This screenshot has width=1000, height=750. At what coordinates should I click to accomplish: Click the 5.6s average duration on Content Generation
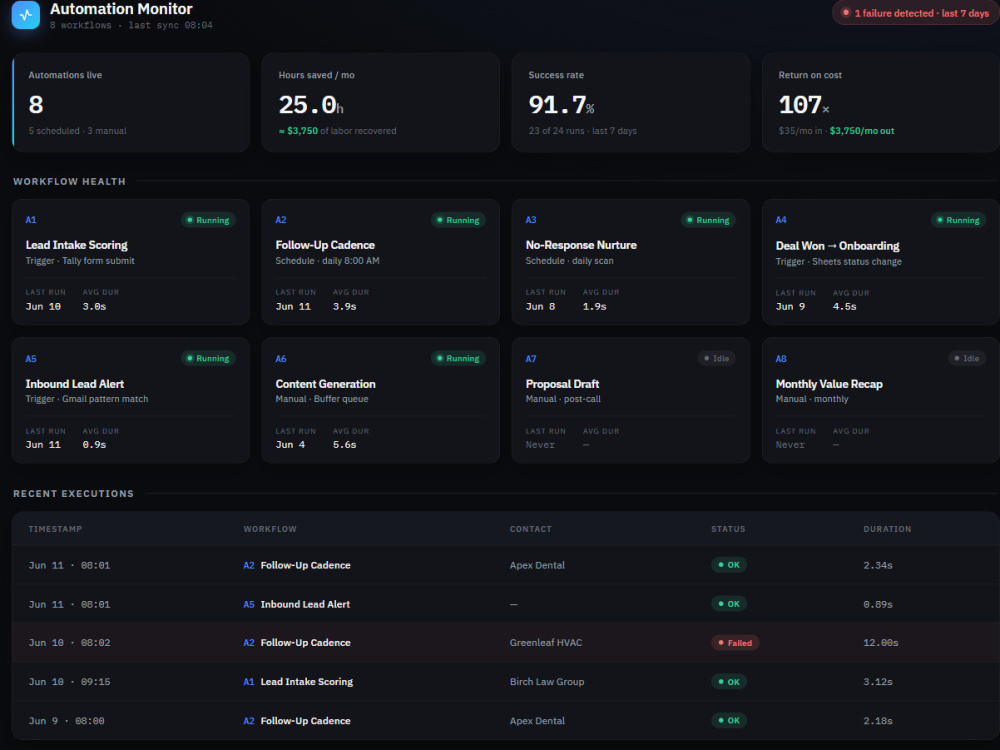coord(344,445)
